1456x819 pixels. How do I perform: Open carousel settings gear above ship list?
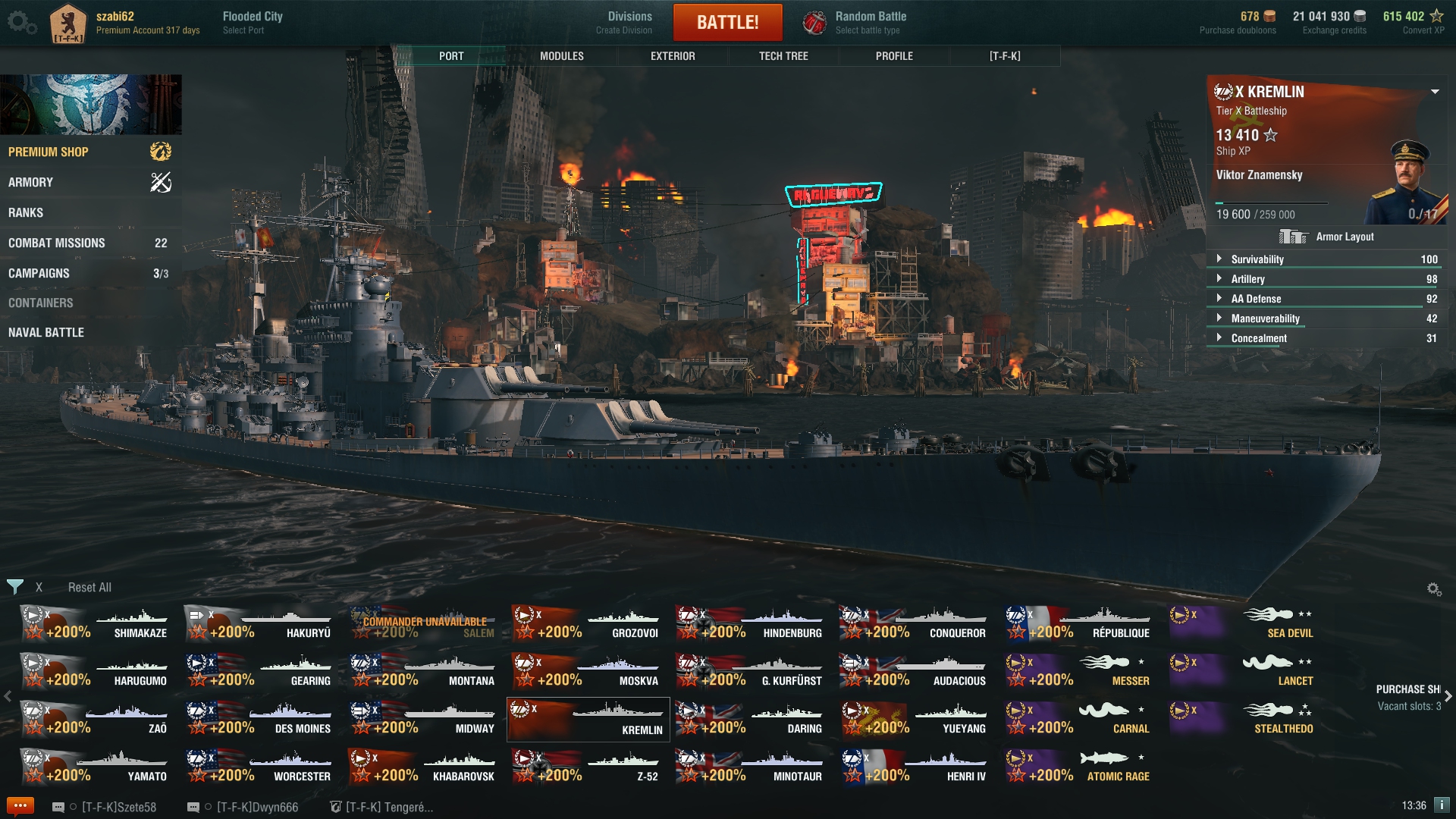click(1434, 589)
